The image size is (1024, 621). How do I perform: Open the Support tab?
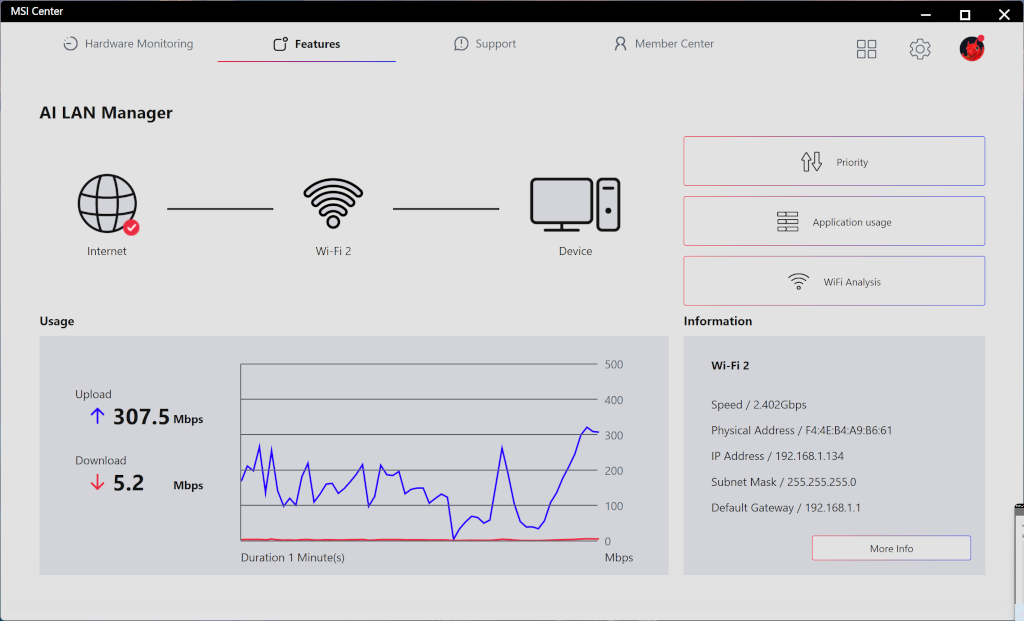point(485,44)
